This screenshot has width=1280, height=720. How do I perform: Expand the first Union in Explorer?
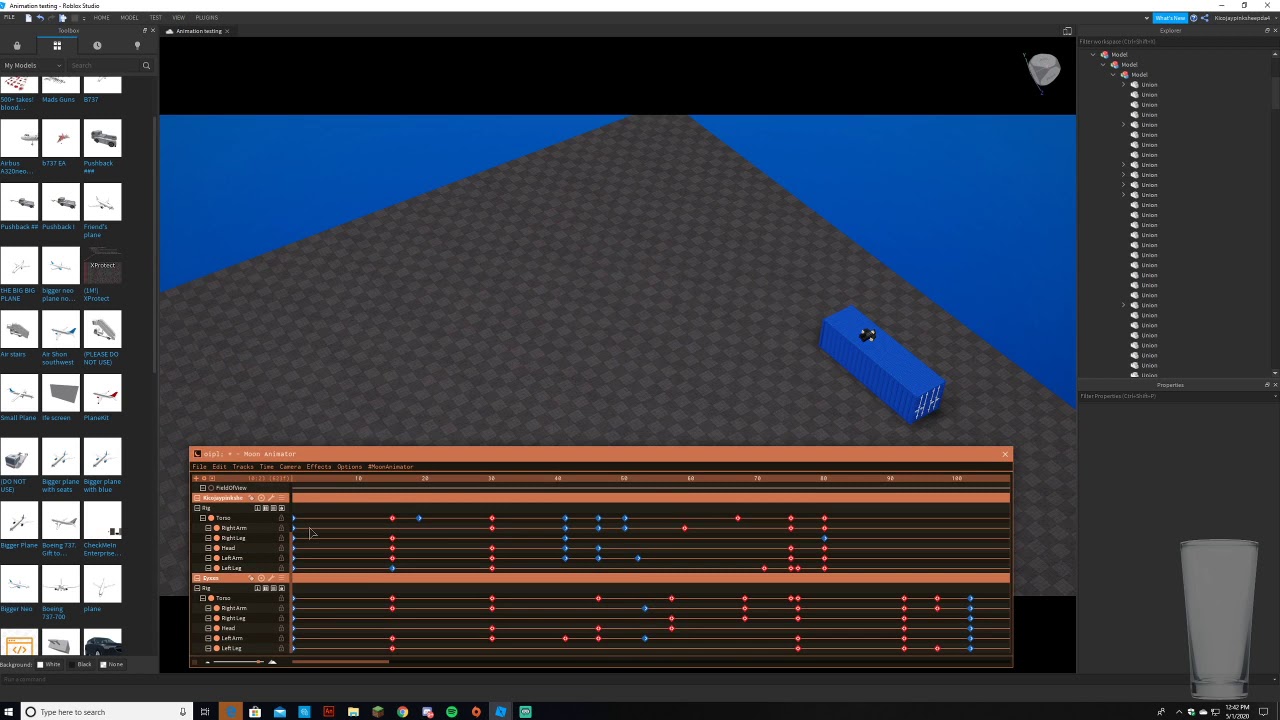(x=1123, y=85)
